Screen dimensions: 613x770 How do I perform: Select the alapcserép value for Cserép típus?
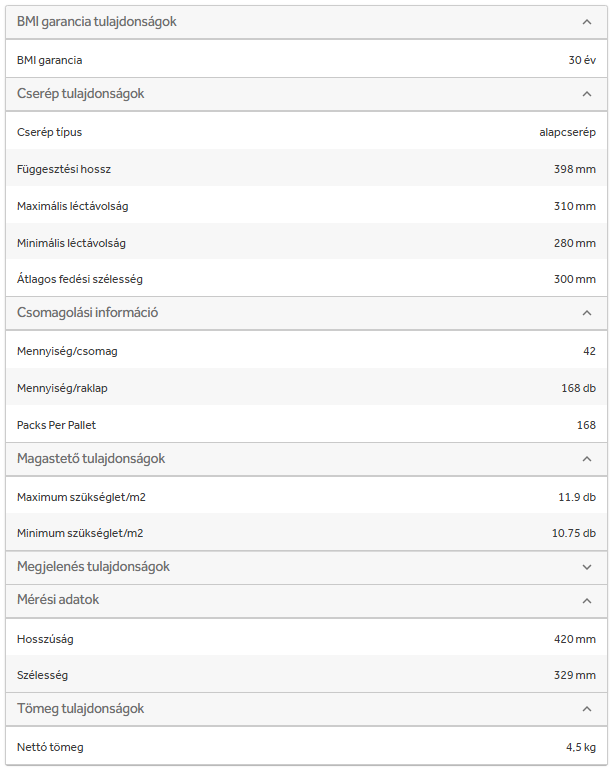(567, 132)
